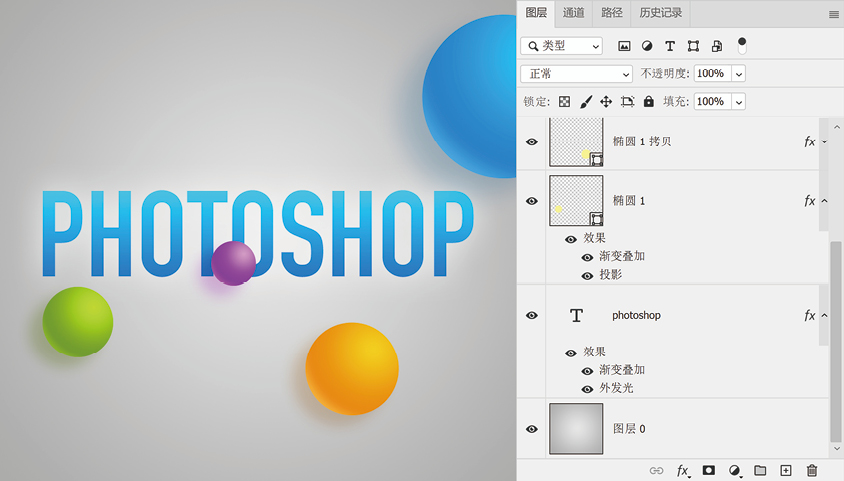Filter for type layers (T) icon
Viewport: 844px width, 481px height.
670,46
